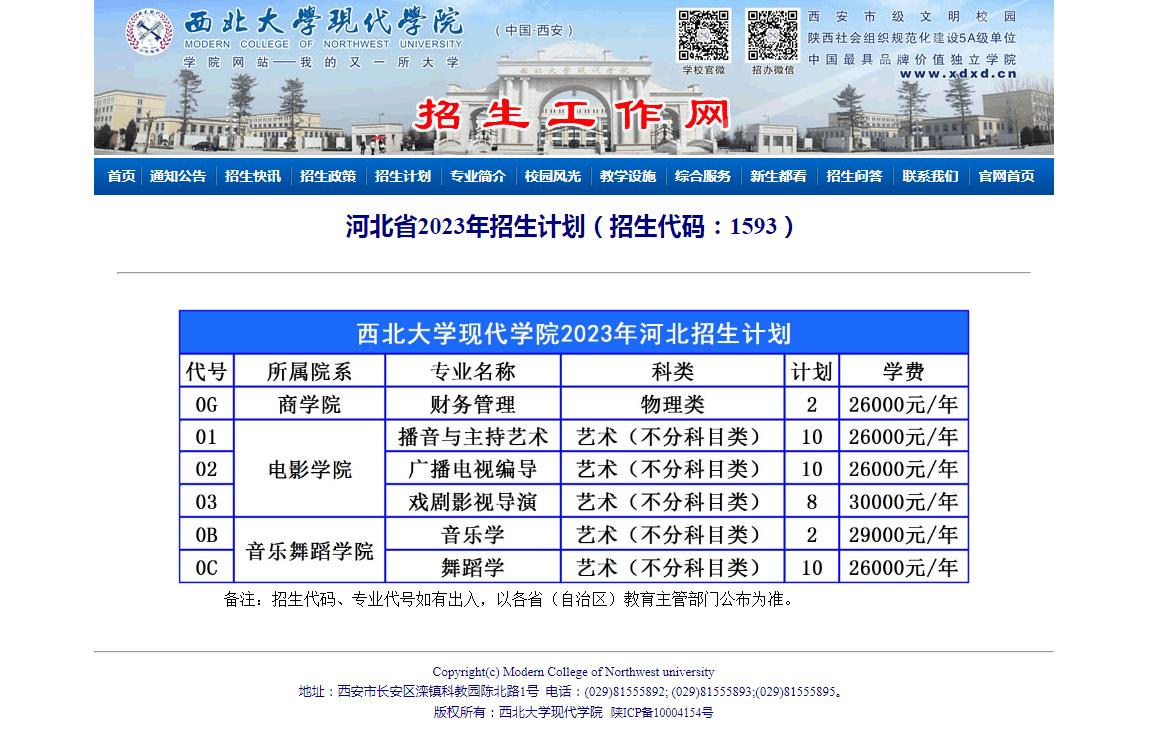
Task: Select 教学设施 in the nav bar
Action: (x=628, y=176)
